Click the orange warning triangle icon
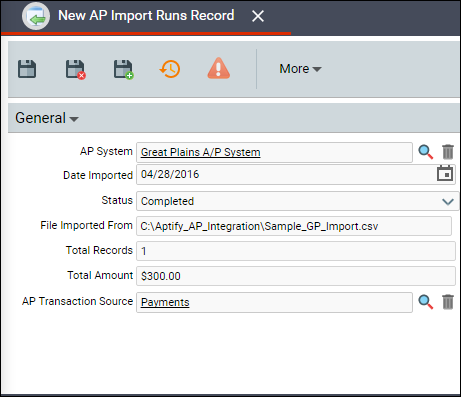The width and height of the screenshot is (461, 397). (x=219, y=68)
